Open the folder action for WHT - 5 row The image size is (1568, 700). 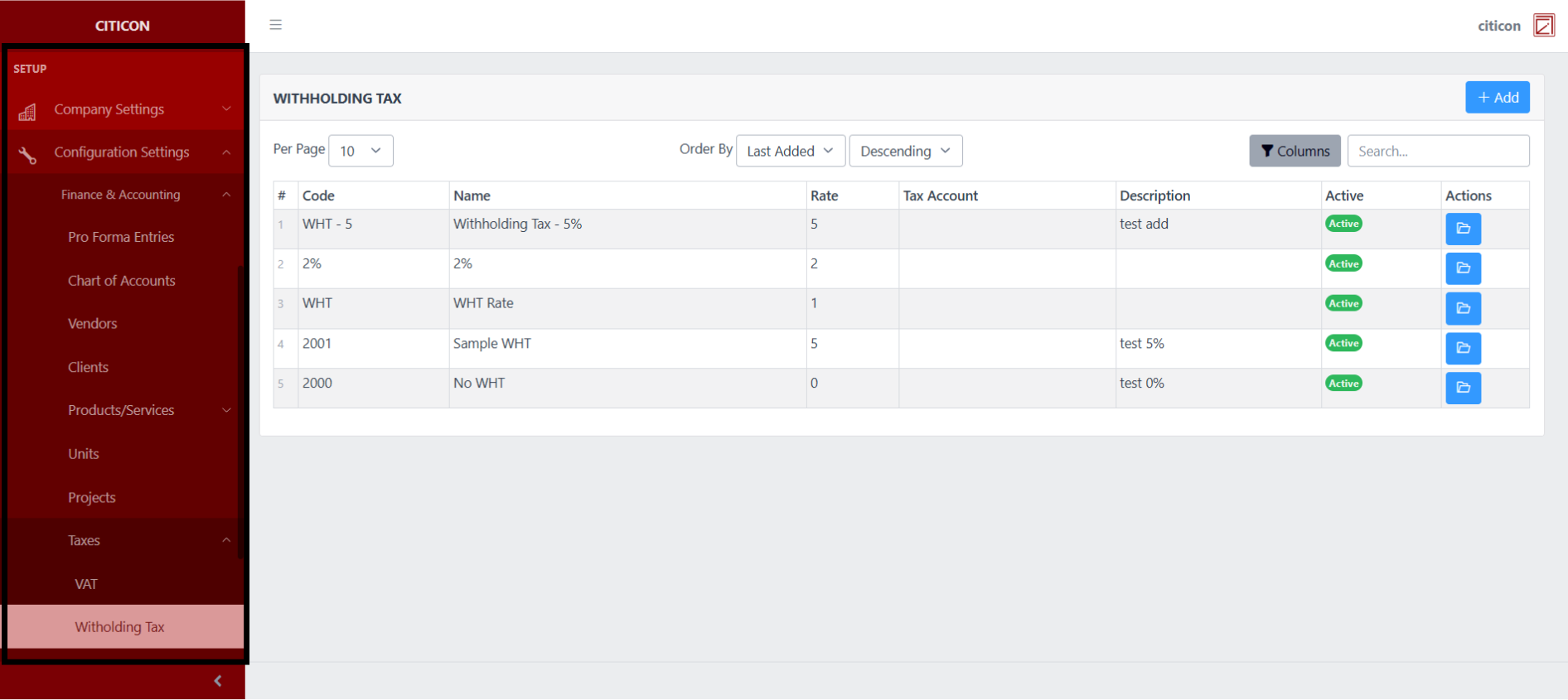pos(1463,229)
